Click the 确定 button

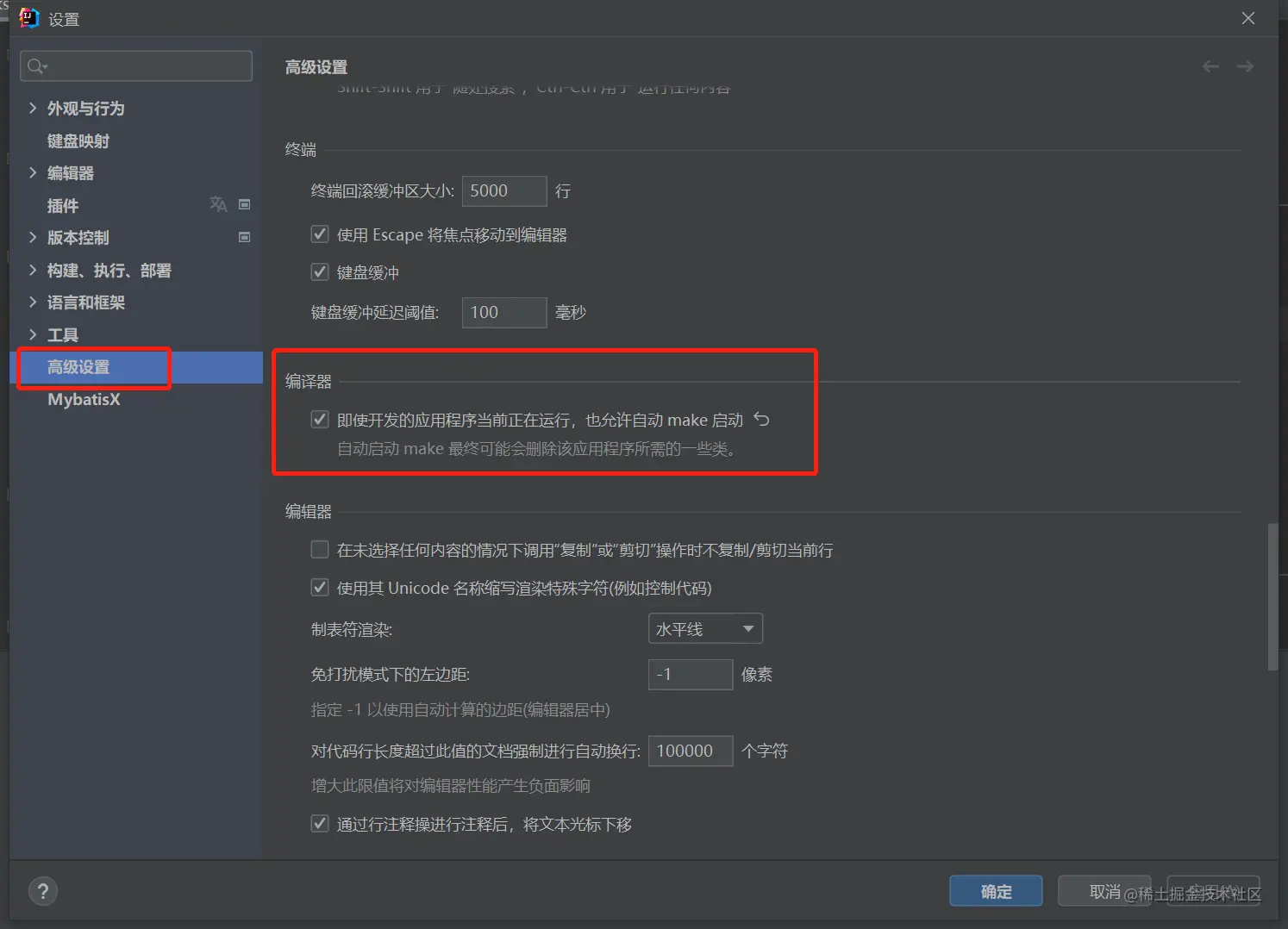coord(996,891)
